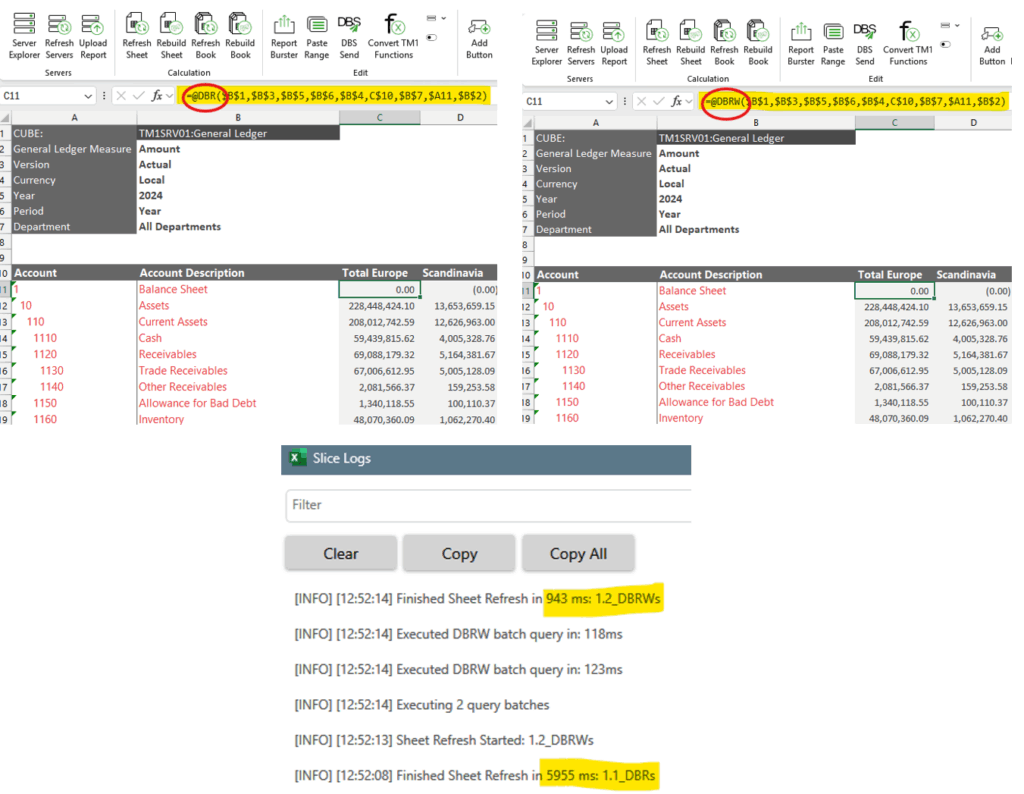Click Upload Report in the DBR formula window

(x=93, y=37)
